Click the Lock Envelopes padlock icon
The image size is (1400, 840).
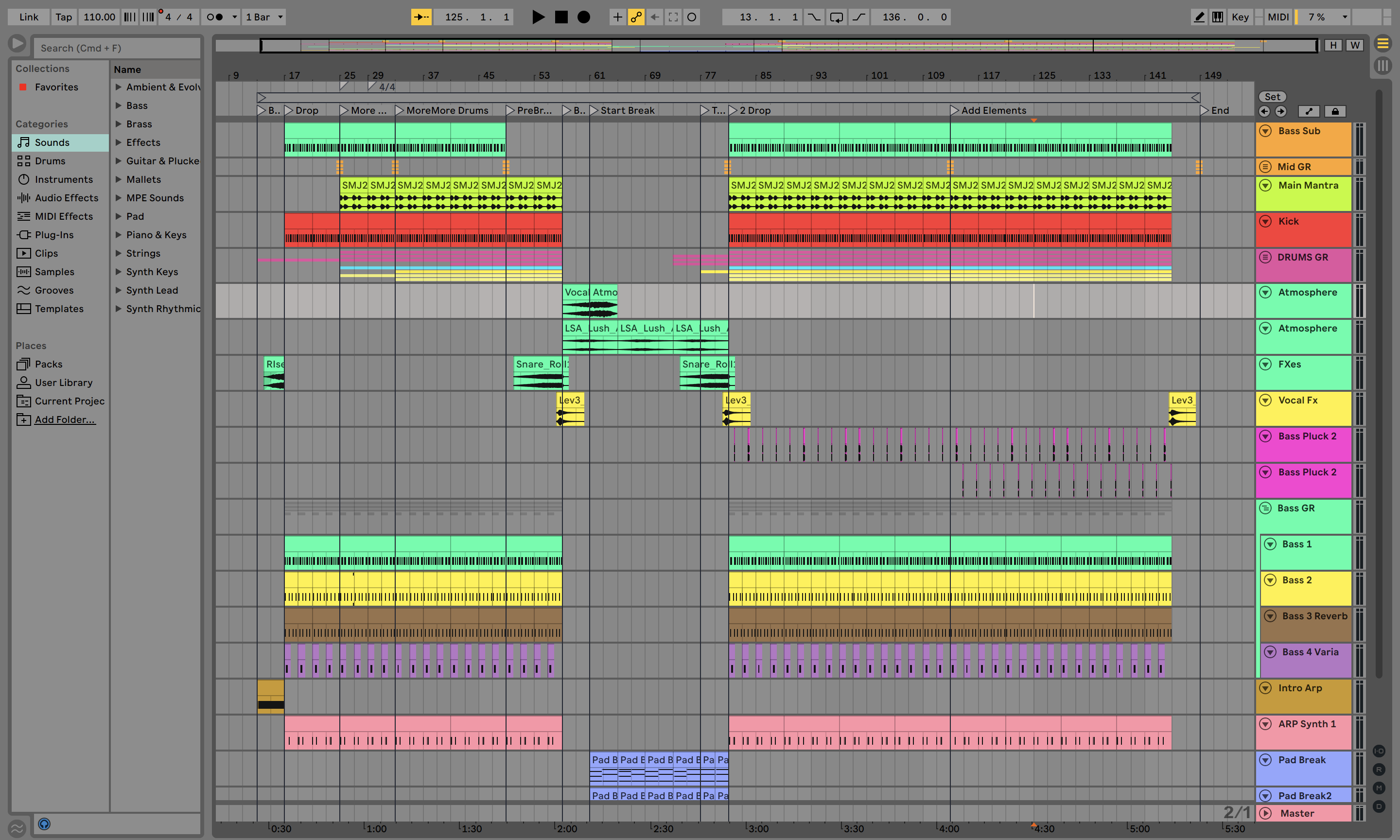(x=1335, y=111)
